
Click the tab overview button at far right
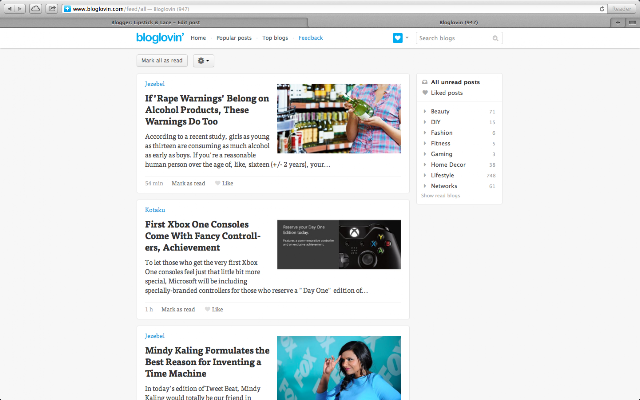point(632,22)
